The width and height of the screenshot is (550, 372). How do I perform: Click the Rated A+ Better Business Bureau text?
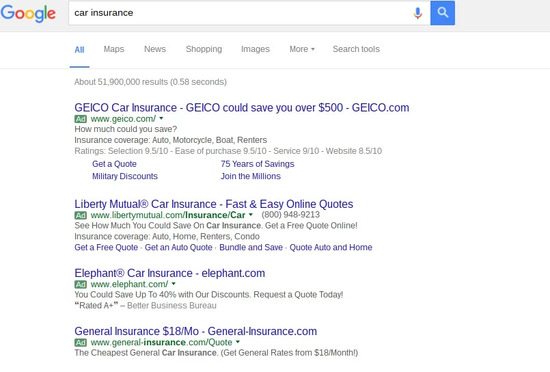[145, 305]
